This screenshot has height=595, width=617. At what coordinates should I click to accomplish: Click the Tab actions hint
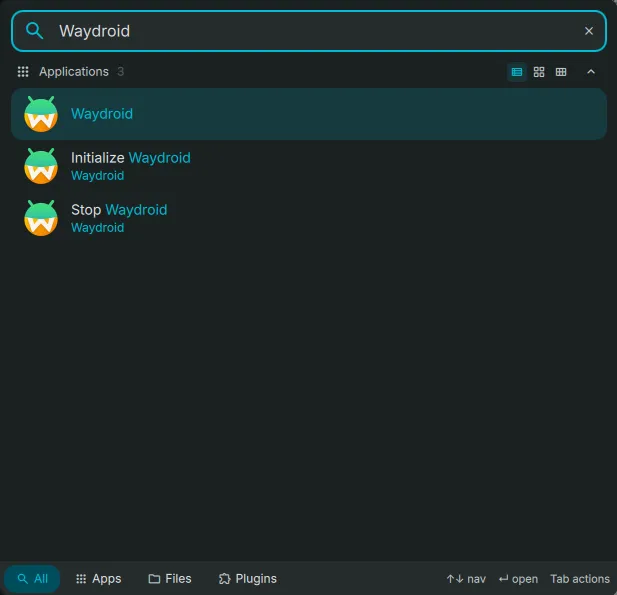click(579, 579)
